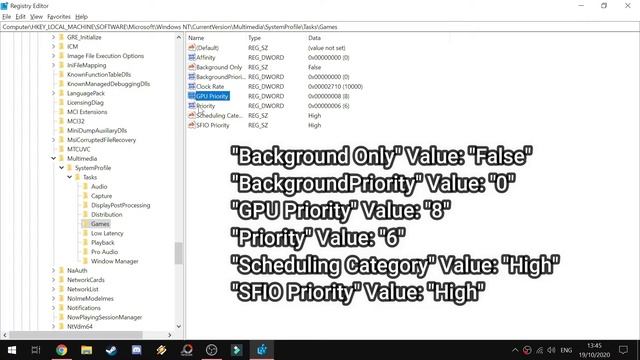Click the Scheduling Category string icon
Image resolution: width=640 pixels, height=360 pixels.
pyautogui.click(x=191, y=115)
